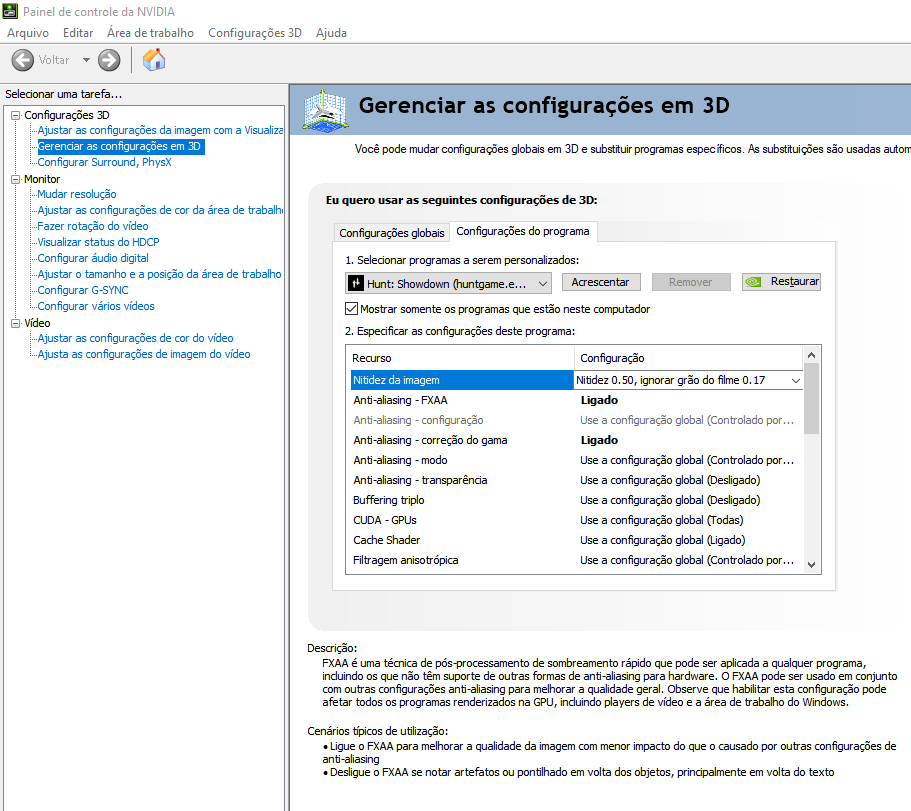911x811 pixels.
Task: Open Ajustar as configurações de cor da área de trabalho
Action: [160, 210]
